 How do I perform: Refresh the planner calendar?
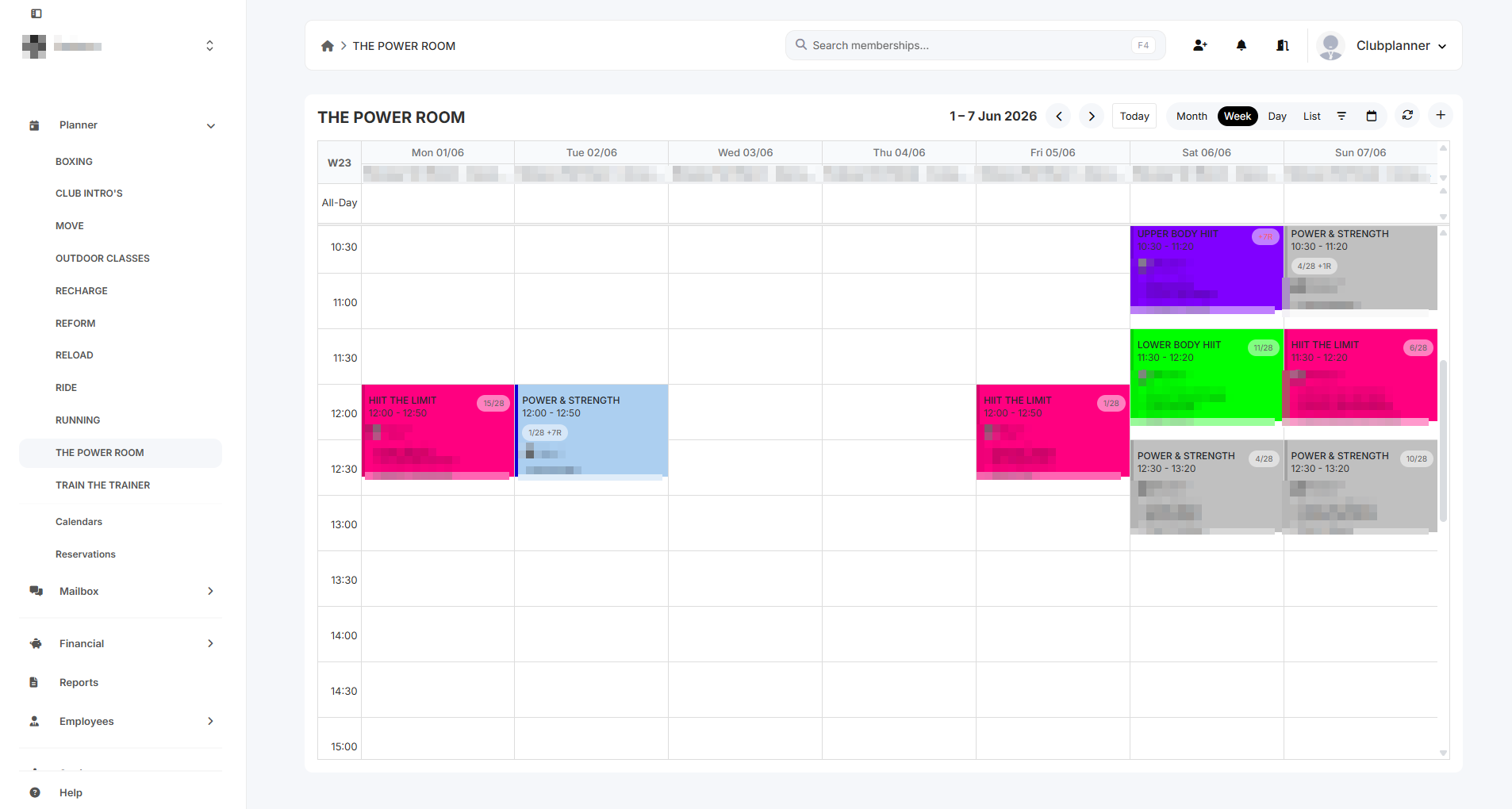(x=1407, y=115)
